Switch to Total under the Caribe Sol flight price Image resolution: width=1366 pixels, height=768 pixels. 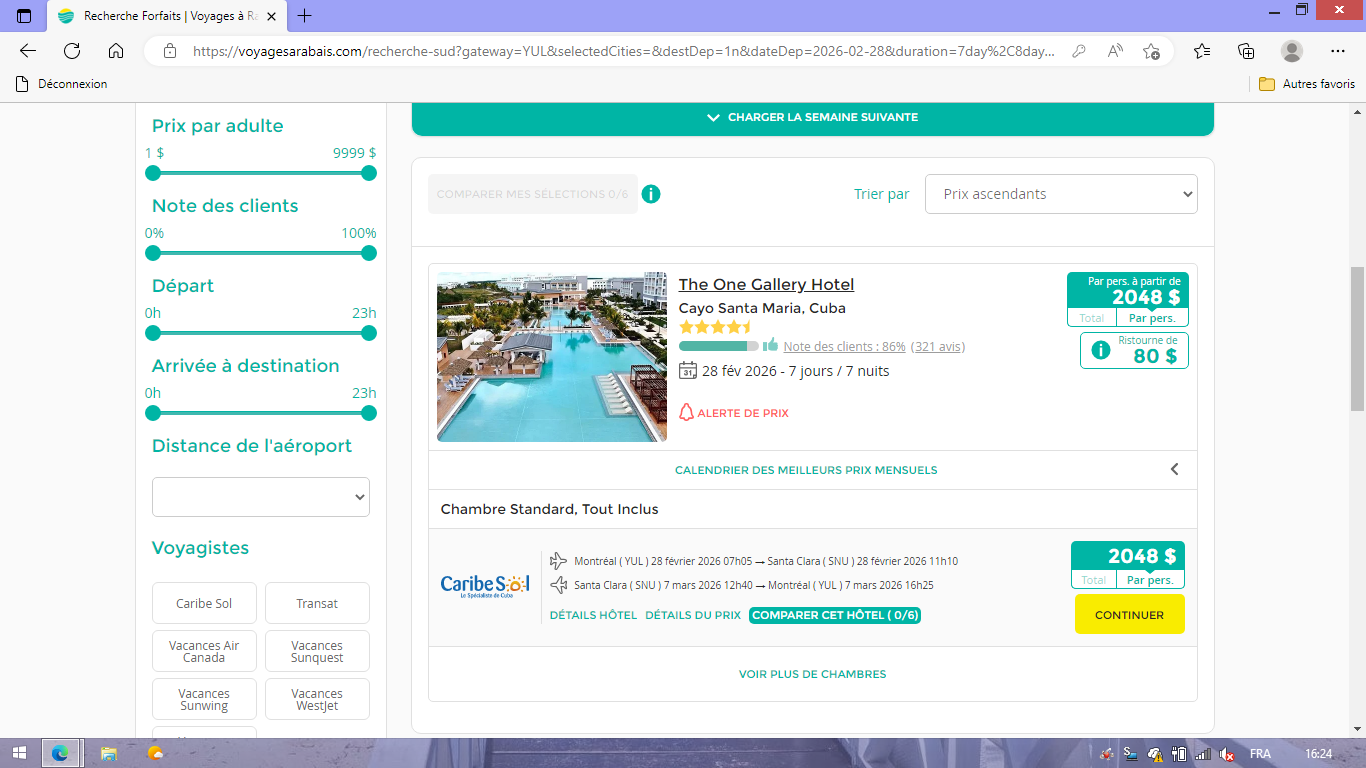pos(1094,580)
